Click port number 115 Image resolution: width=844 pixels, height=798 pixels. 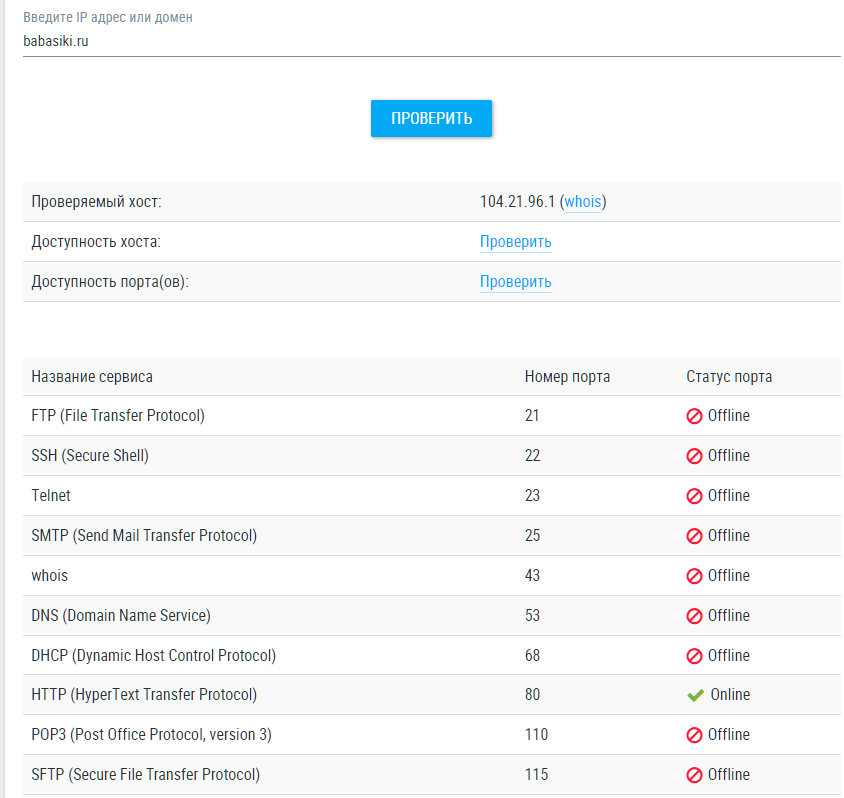tap(536, 774)
